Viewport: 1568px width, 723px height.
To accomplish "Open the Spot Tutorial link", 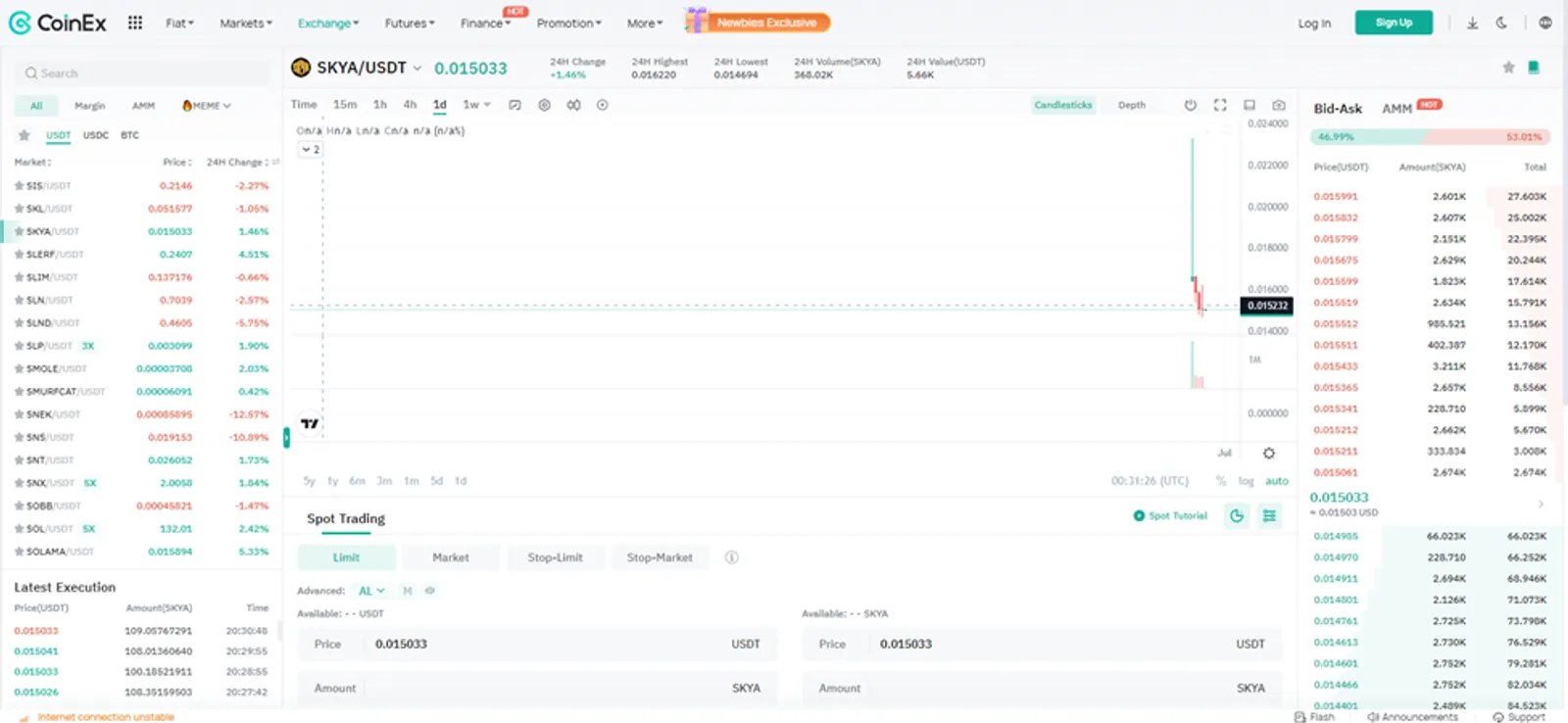I will (x=1170, y=515).
